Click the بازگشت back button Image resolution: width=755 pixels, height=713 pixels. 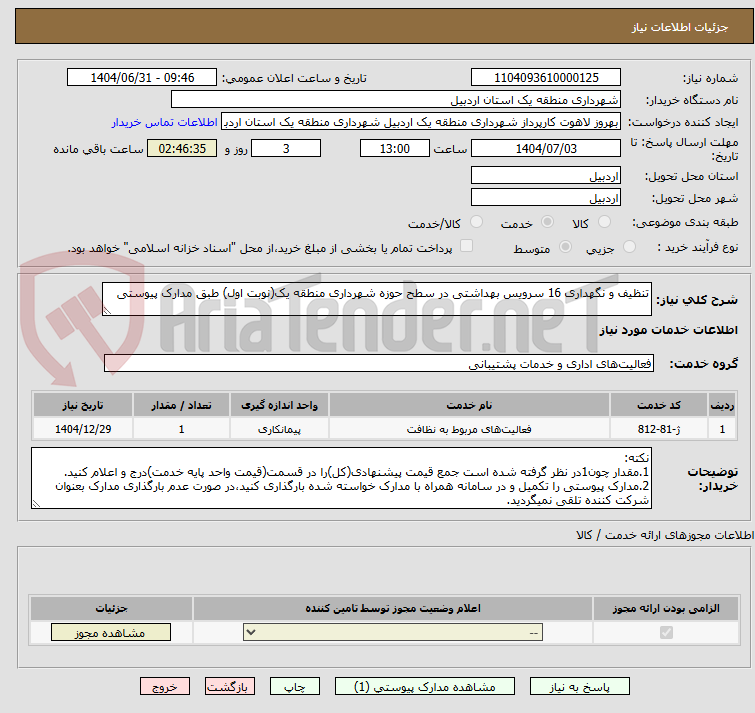[x=230, y=687]
